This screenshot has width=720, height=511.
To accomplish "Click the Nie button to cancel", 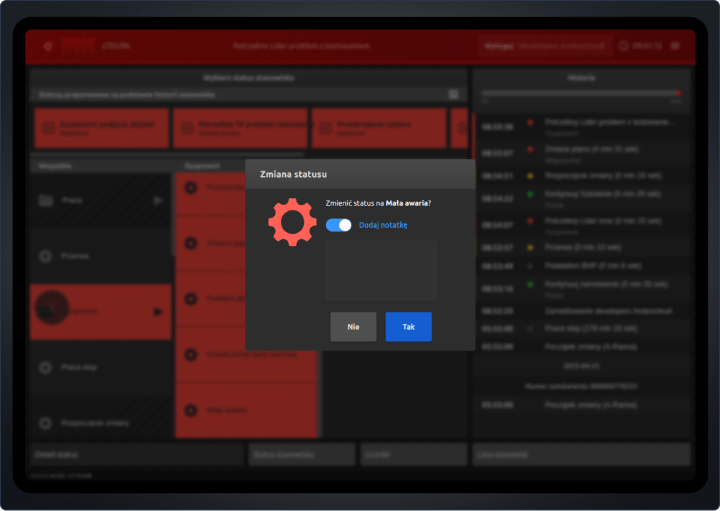I will click(353, 327).
